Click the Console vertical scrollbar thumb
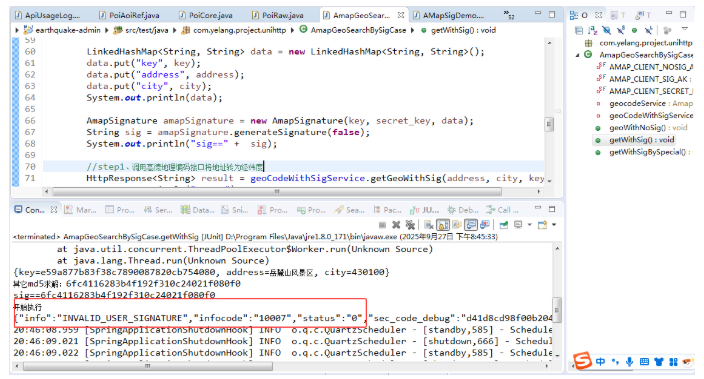This screenshot has height=379, width=704. click(x=557, y=310)
